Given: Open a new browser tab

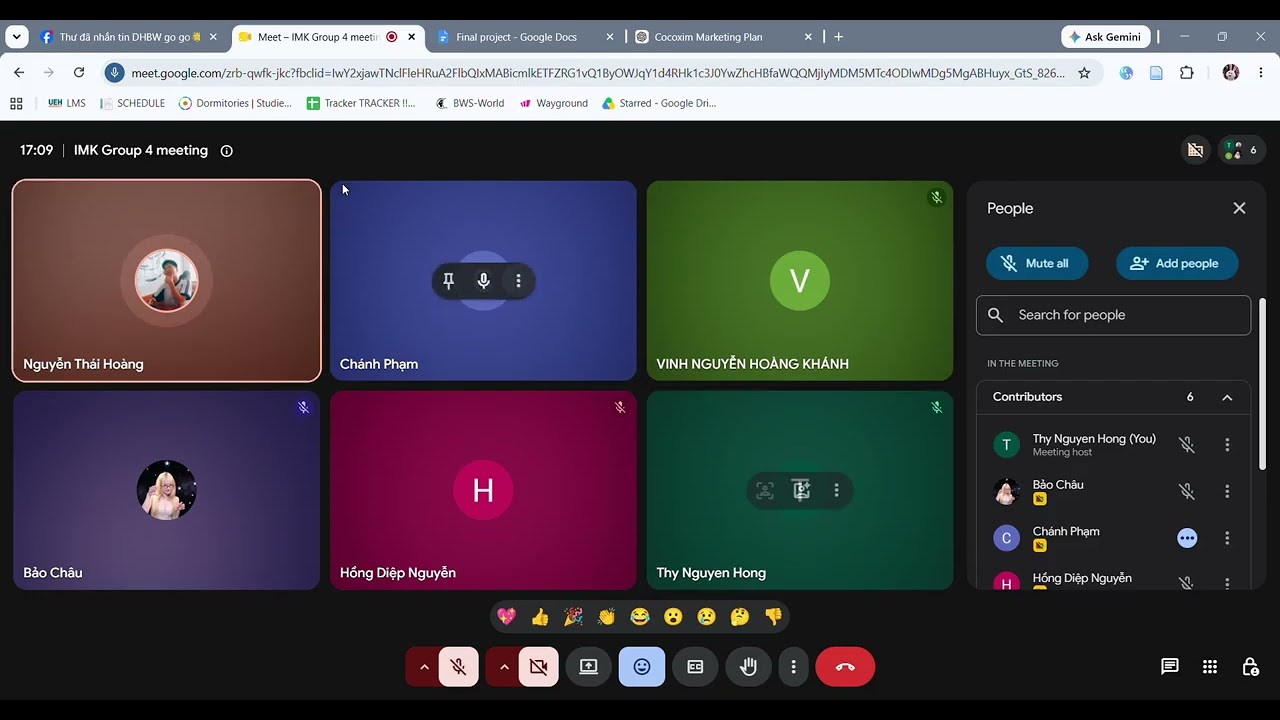Looking at the screenshot, I should pos(838,37).
